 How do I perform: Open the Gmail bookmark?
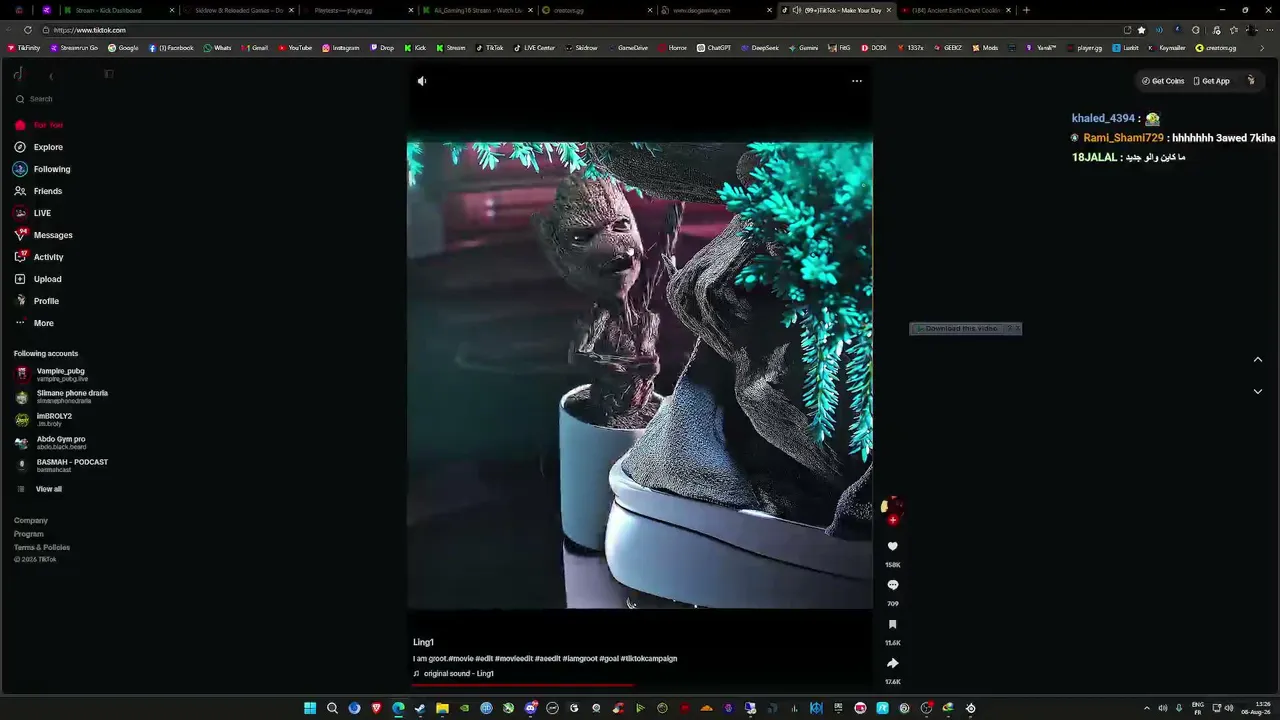(254, 48)
